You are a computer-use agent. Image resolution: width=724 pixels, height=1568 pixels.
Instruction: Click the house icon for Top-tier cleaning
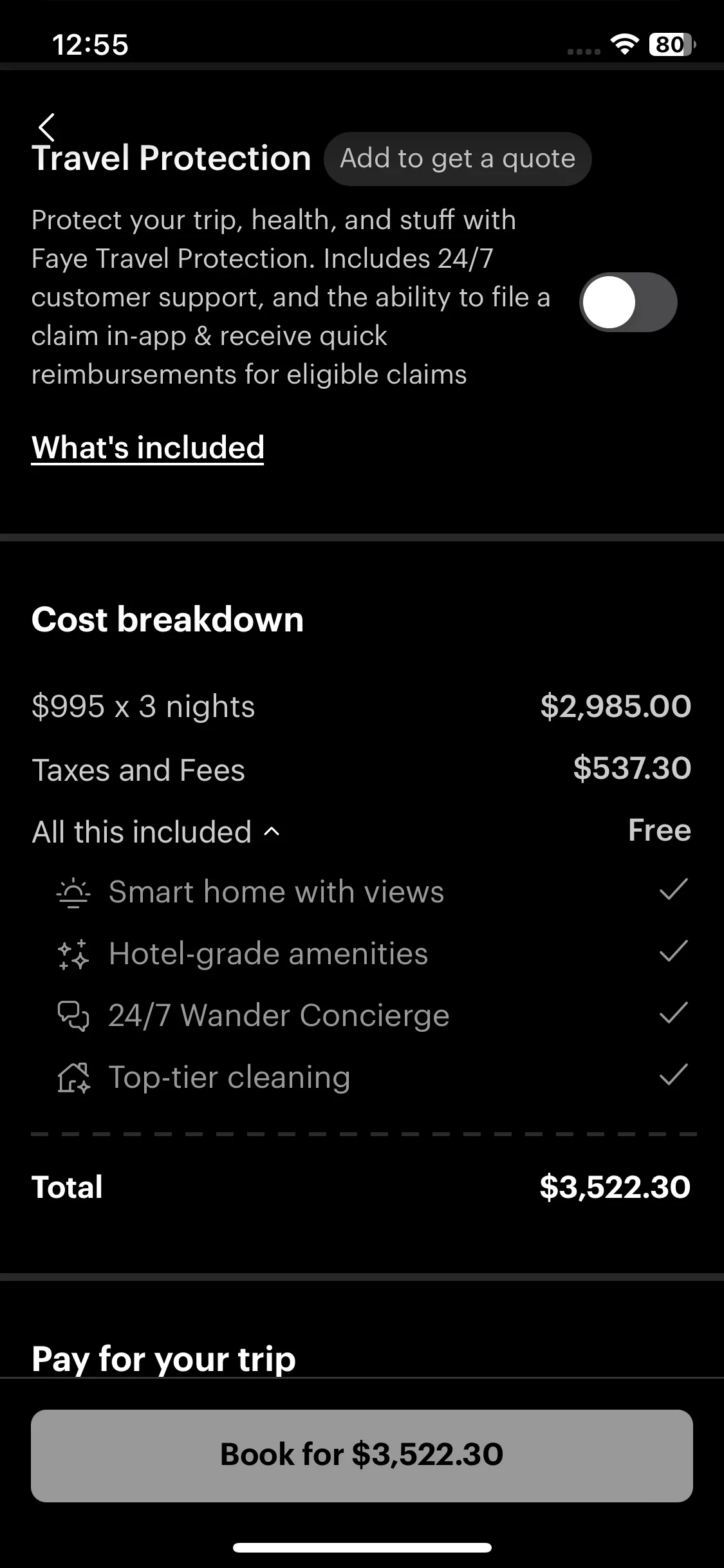pyautogui.click(x=73, y=1078)
